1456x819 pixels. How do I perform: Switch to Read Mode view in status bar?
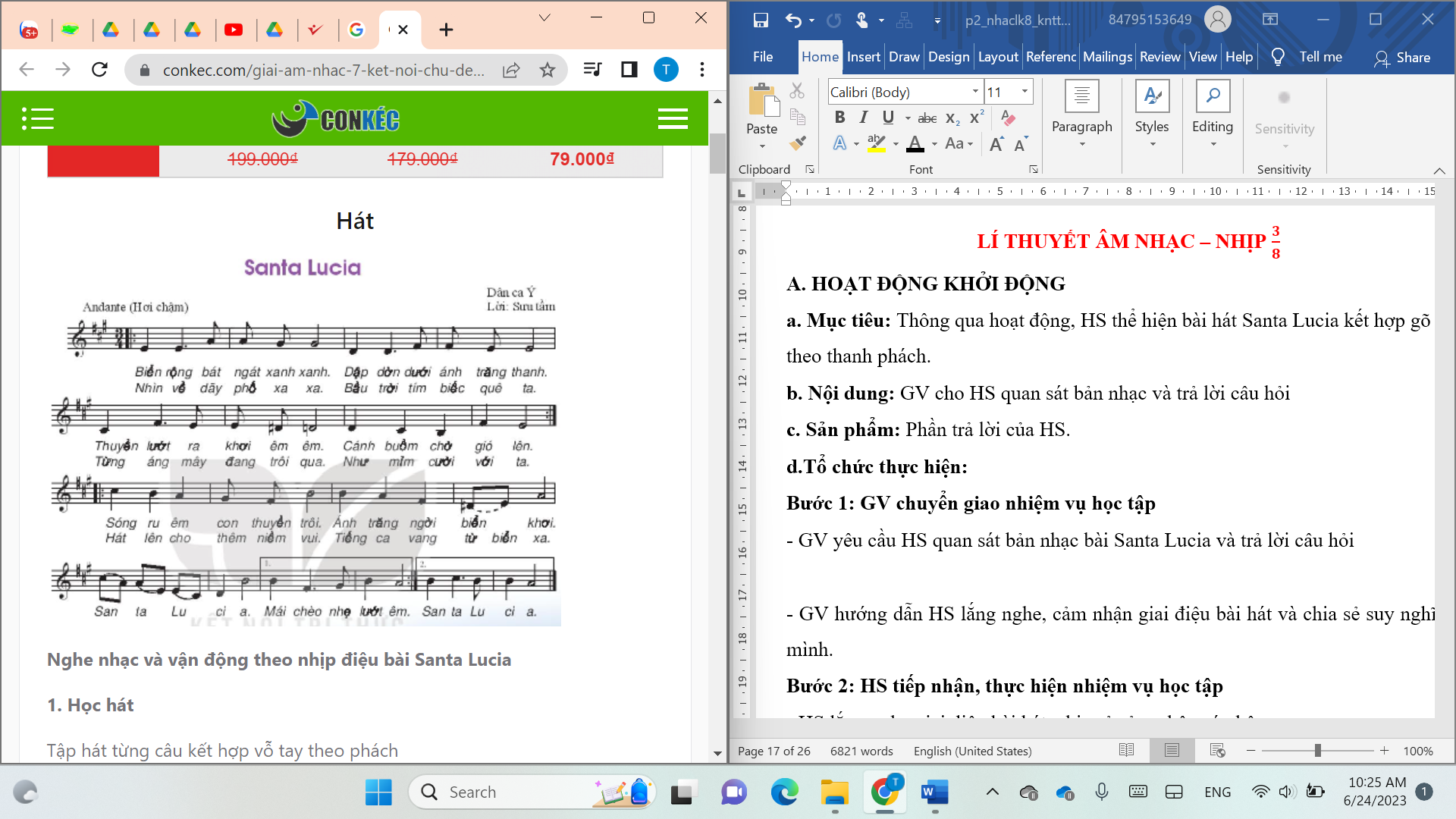[1127, 751]
